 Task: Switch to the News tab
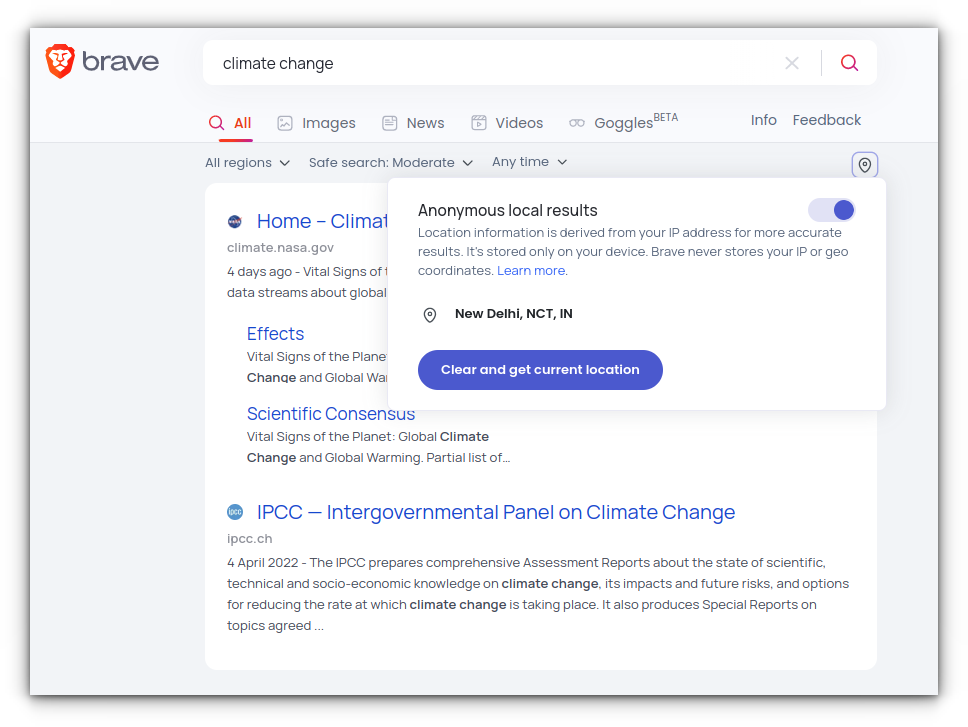[x=413, y=123]
